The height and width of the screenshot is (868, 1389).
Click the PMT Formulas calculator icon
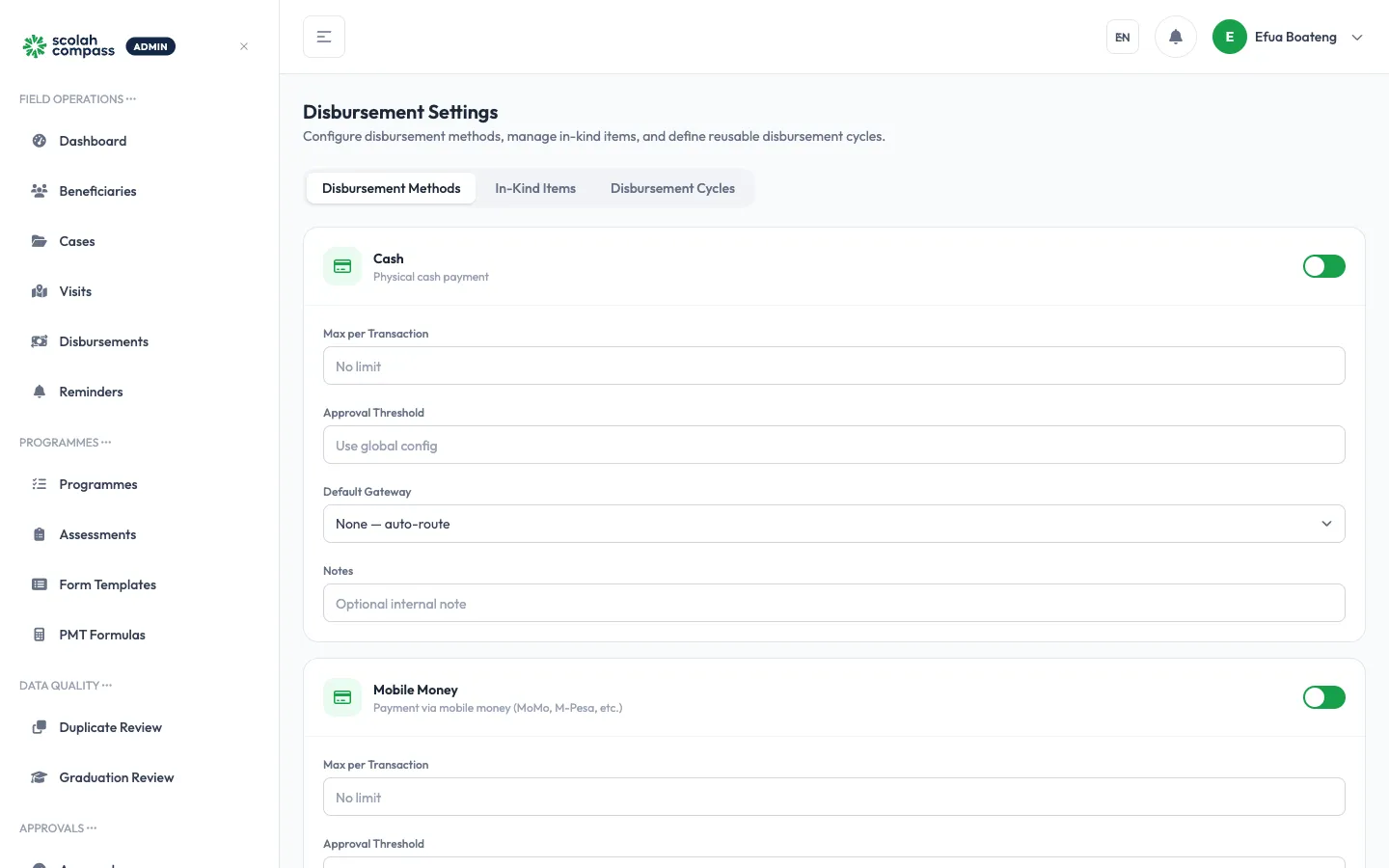coord(40,635)
